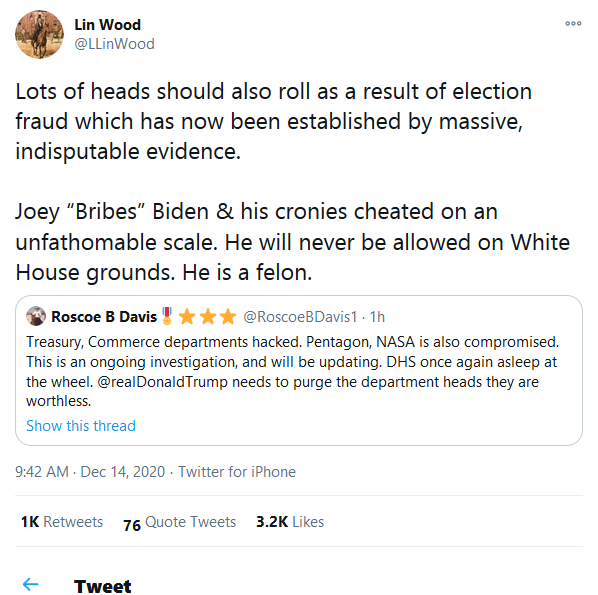Click the three gold stars in quoted name
Image resolution: width=598 pixels, height=595 pixels.
(x=207, y=317)
